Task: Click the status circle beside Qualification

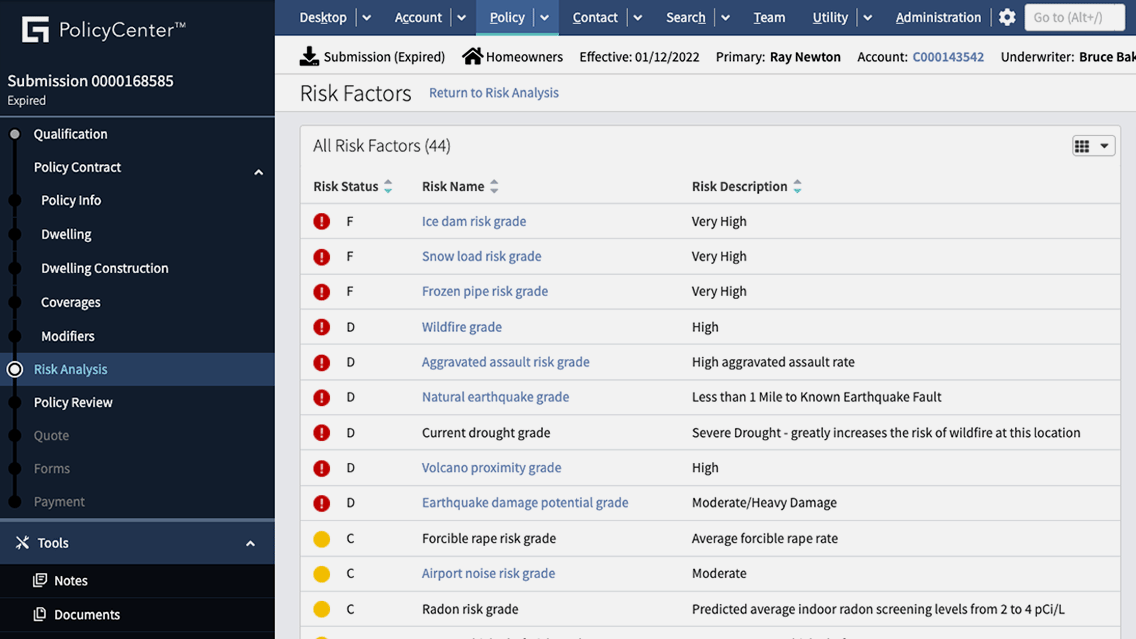Action: [x=14, y=133]
